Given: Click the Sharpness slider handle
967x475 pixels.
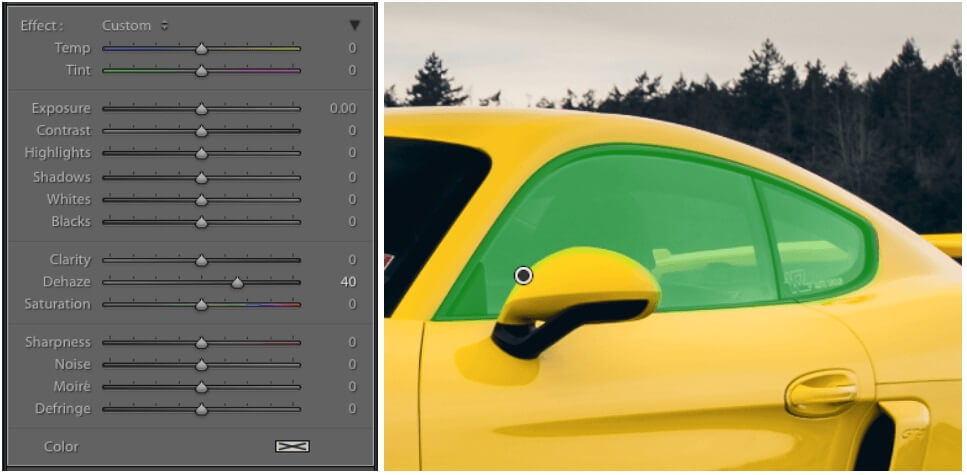Looking at the screenshot, I should coord(201,344).
